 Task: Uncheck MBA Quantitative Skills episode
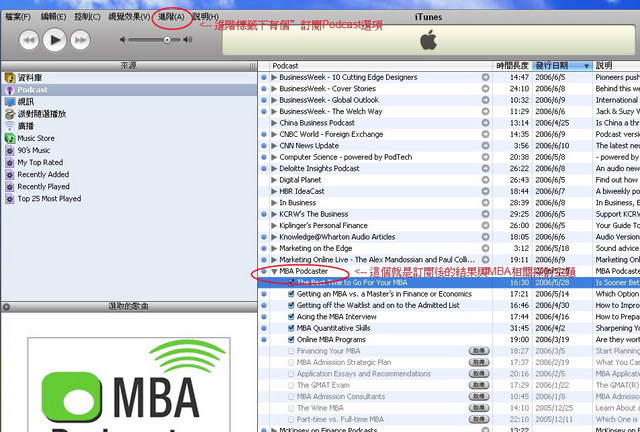291,328
